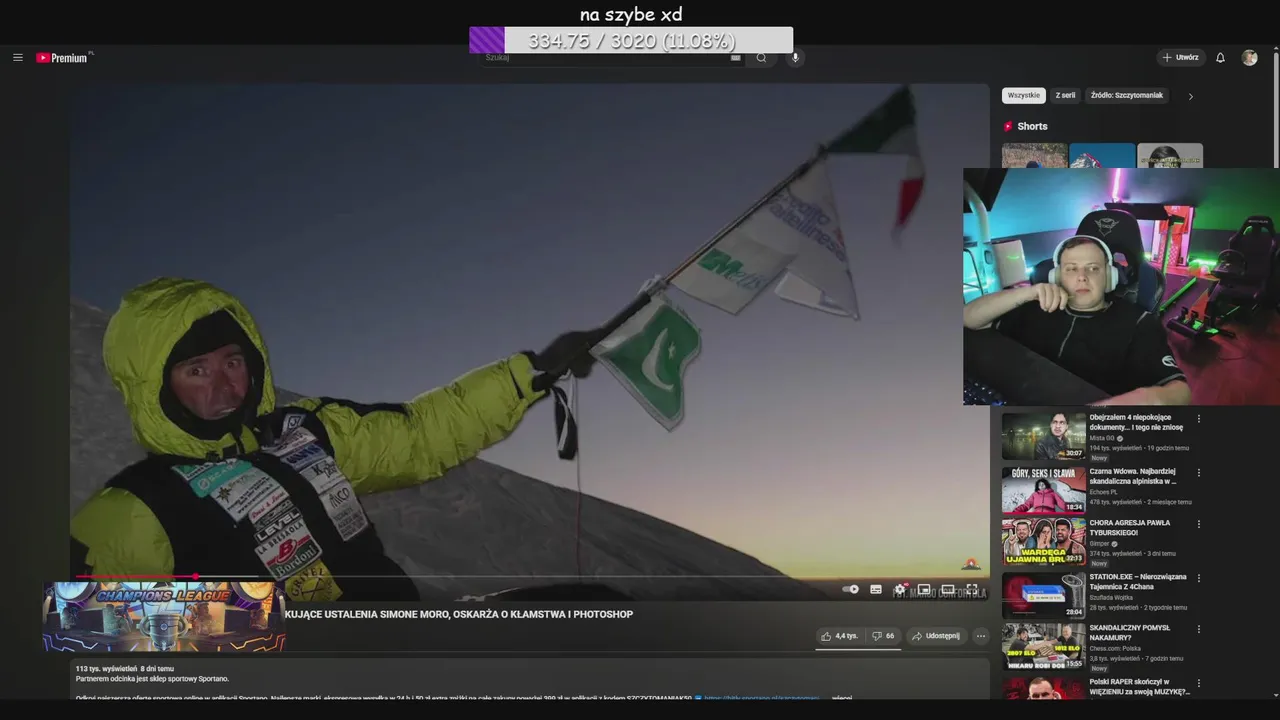1280x720 pixels.
Task: Select the Źródło: Szczytomaniak chip
Action: (x=1127, y=96)
